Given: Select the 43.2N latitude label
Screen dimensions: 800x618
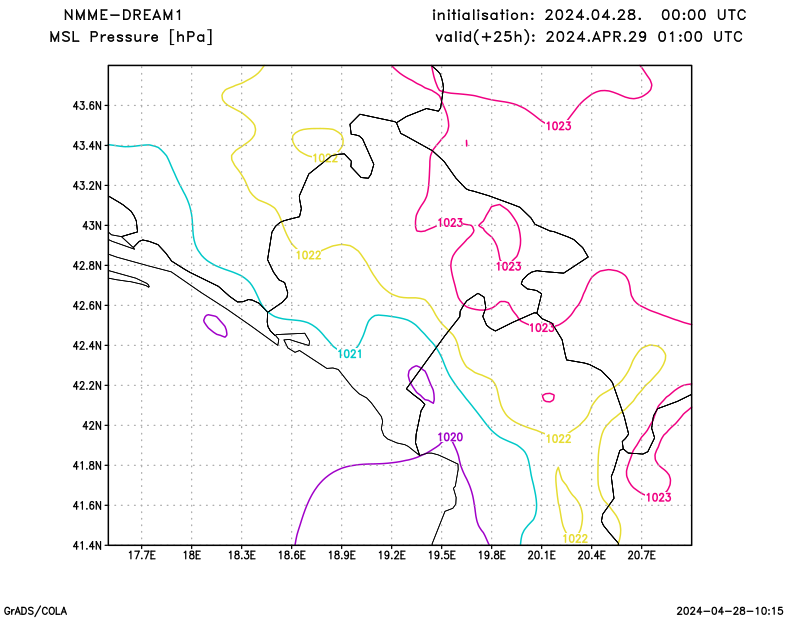Looking at the screenshot, I should 87,186.
